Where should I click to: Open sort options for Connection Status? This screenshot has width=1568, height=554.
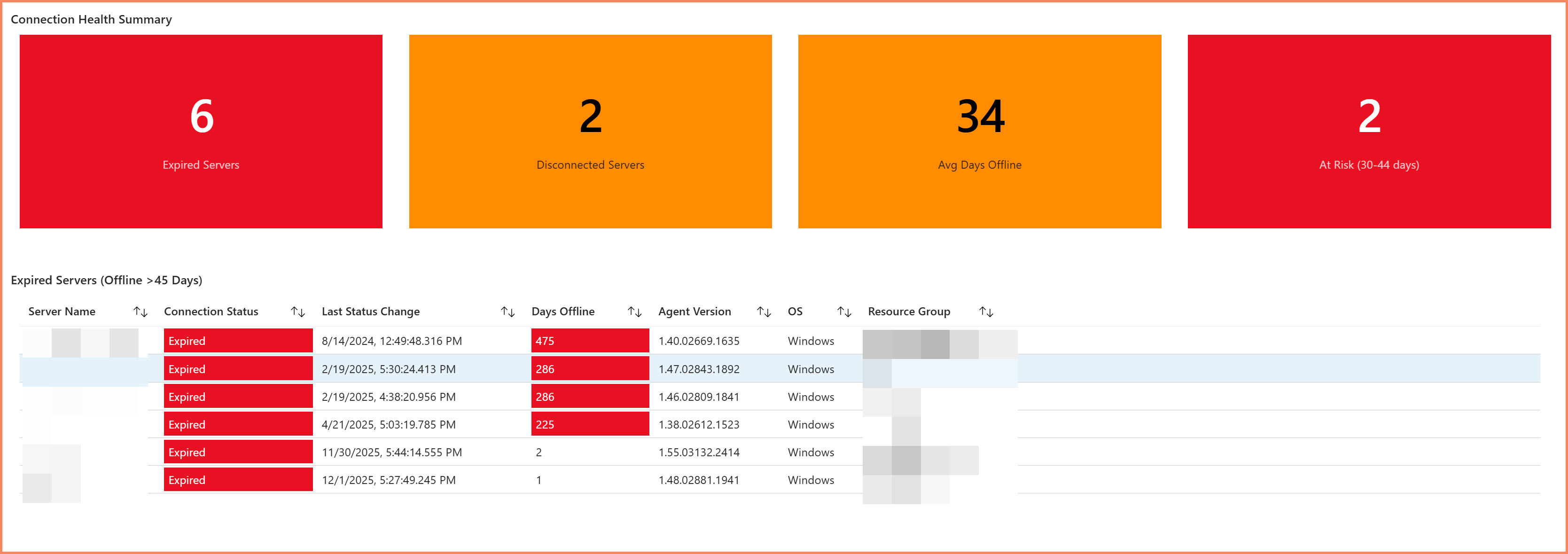coord(298,311)
